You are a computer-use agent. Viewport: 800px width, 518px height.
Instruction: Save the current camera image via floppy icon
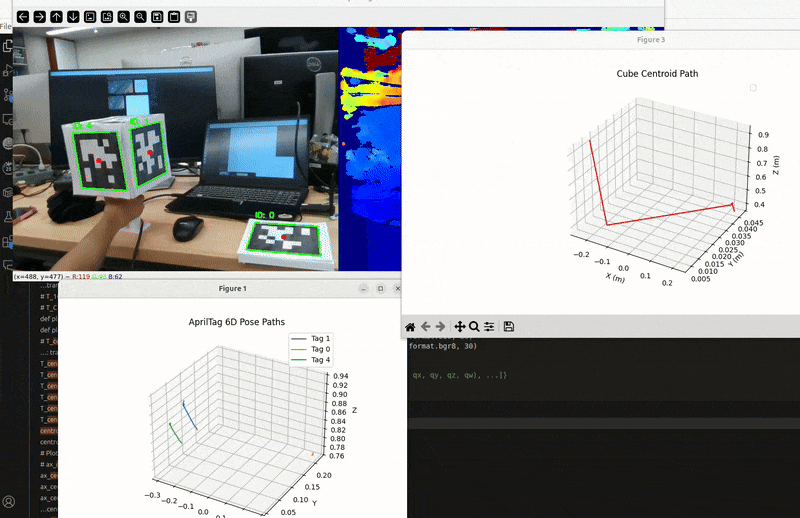pos(157,17)
